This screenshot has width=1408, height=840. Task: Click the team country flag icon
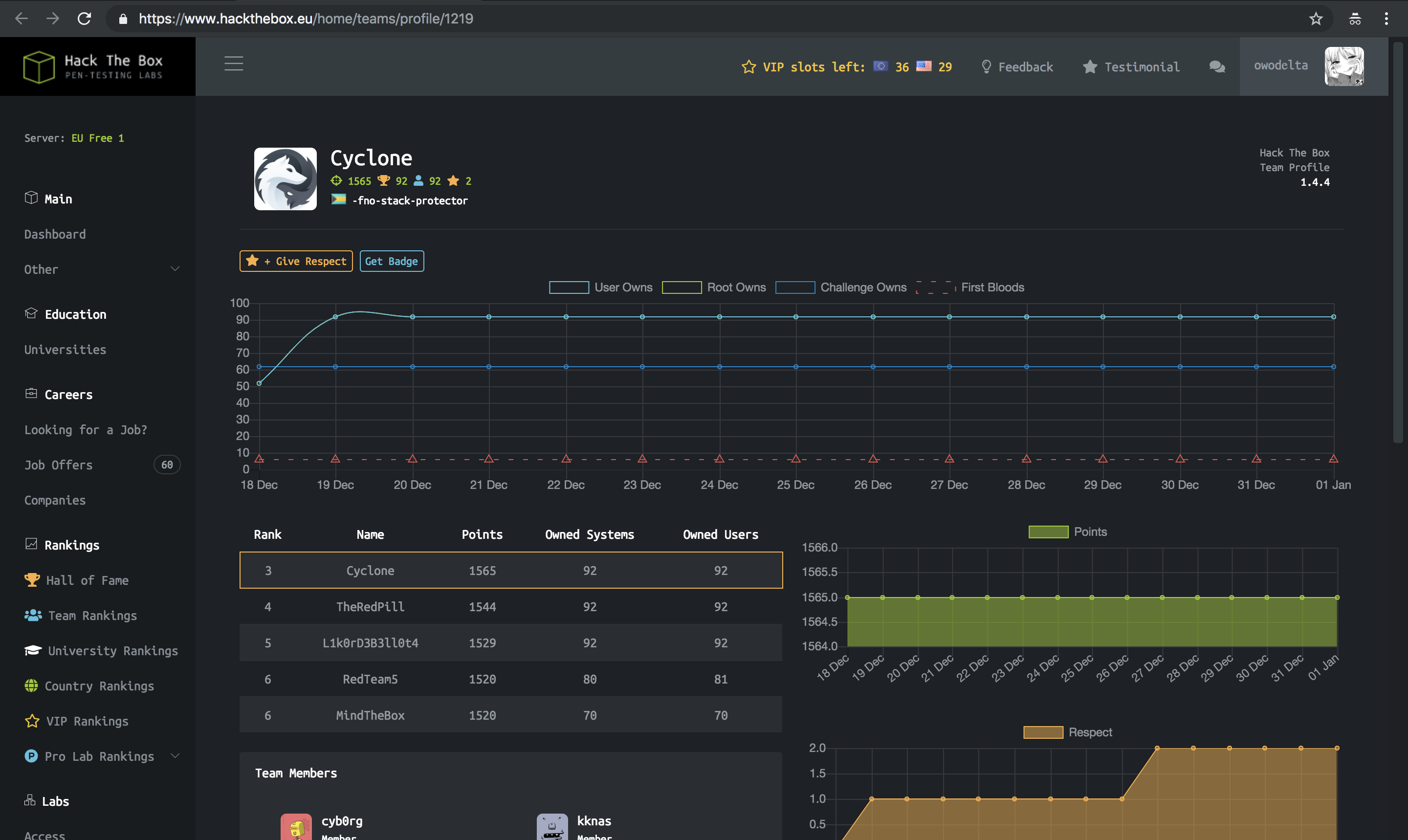tap(338, 199)
